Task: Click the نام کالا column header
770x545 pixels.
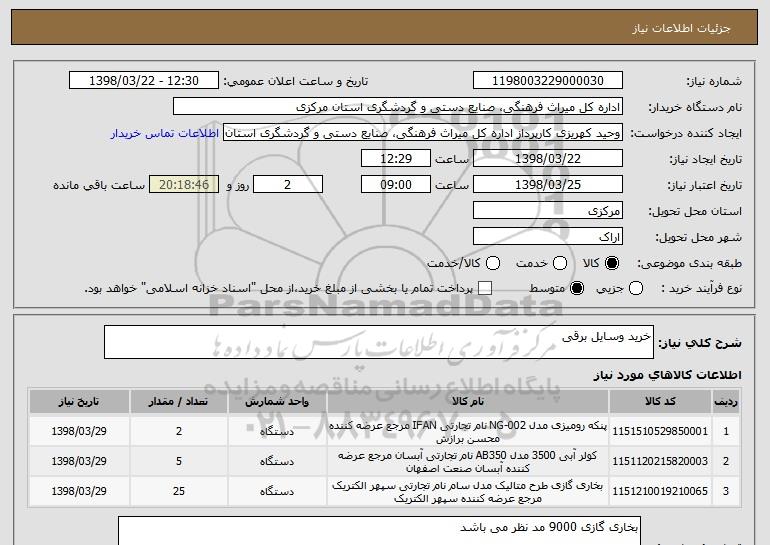Action: (x=468, y=402)
